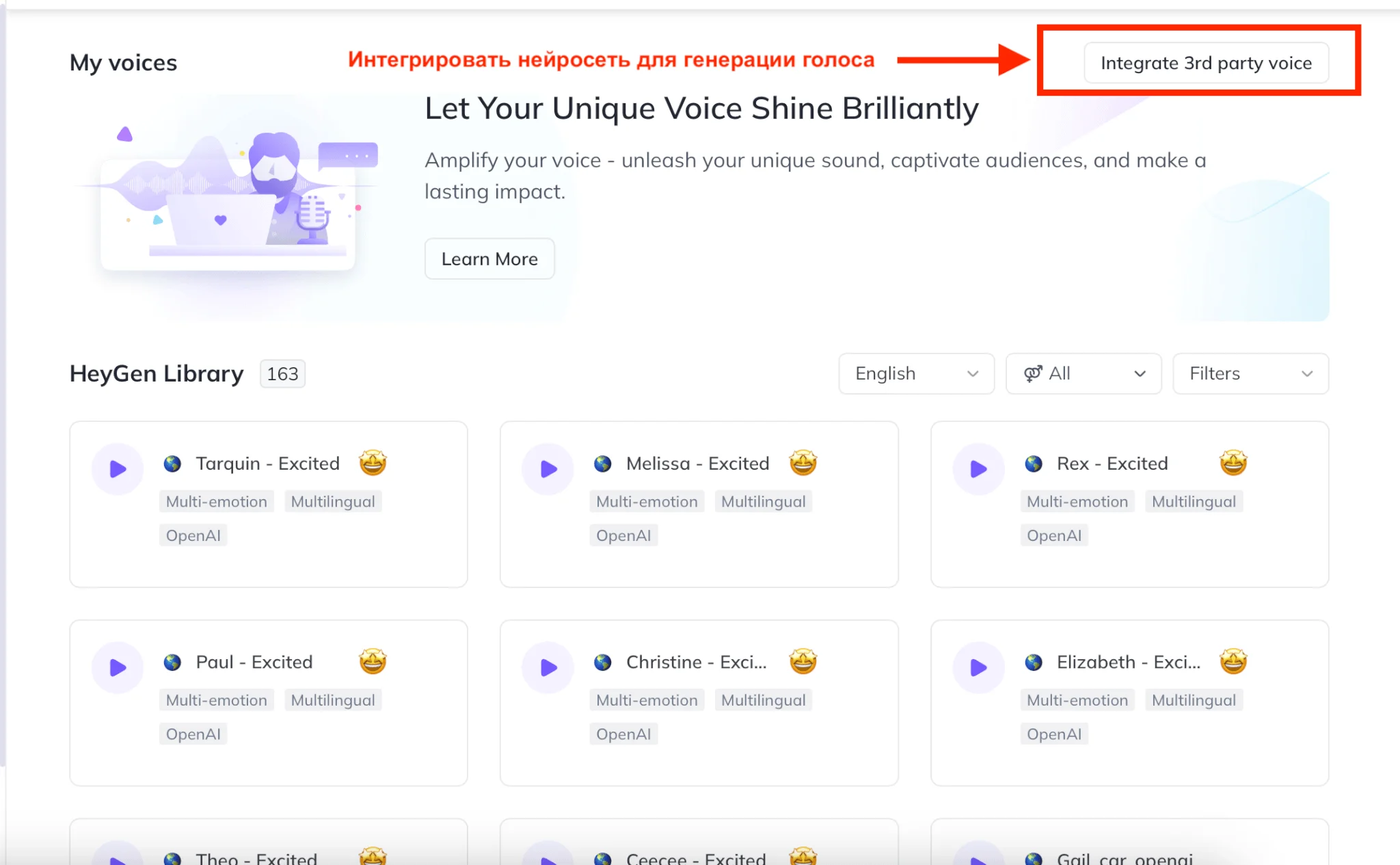Image resolution: width=1400 pixels, height=865 pixels.
Task: Play the Melissa - Excited voice sample
Action: tap(548, 469)
